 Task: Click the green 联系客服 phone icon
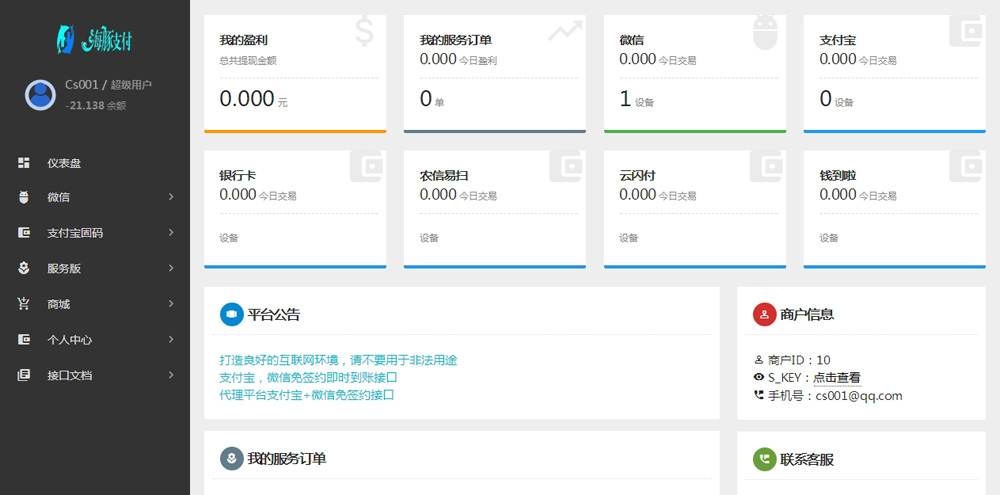coord(765,459)
